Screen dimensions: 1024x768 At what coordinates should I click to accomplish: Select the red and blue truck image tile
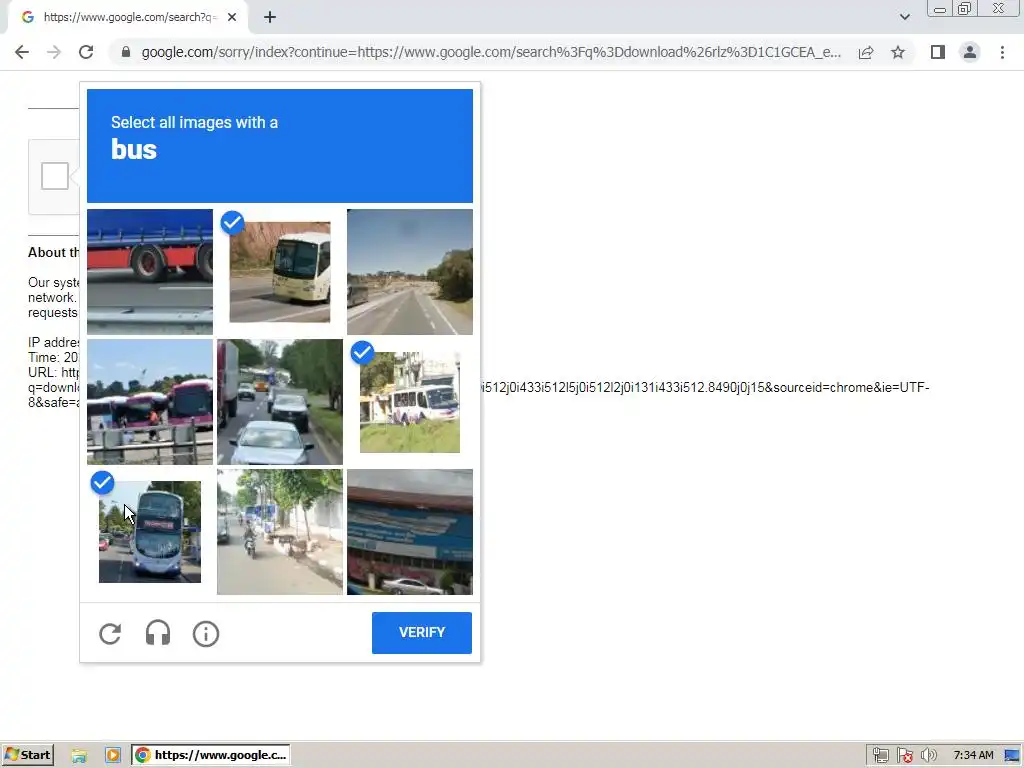[150, 272]
